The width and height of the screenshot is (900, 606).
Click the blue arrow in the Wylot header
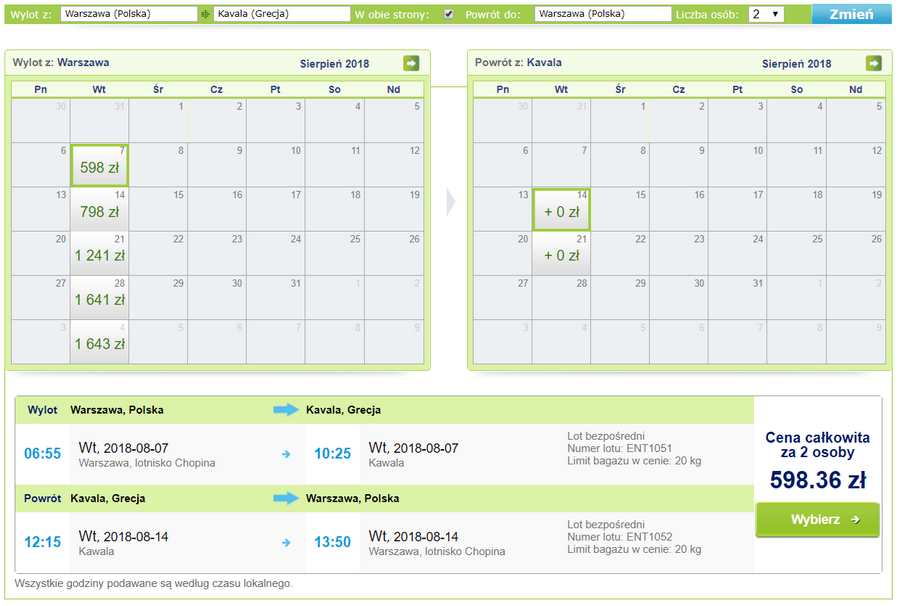click(286, 410)
